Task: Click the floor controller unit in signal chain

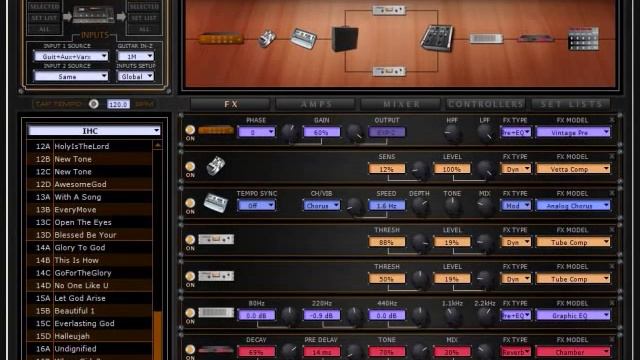Action: (583, 39)
